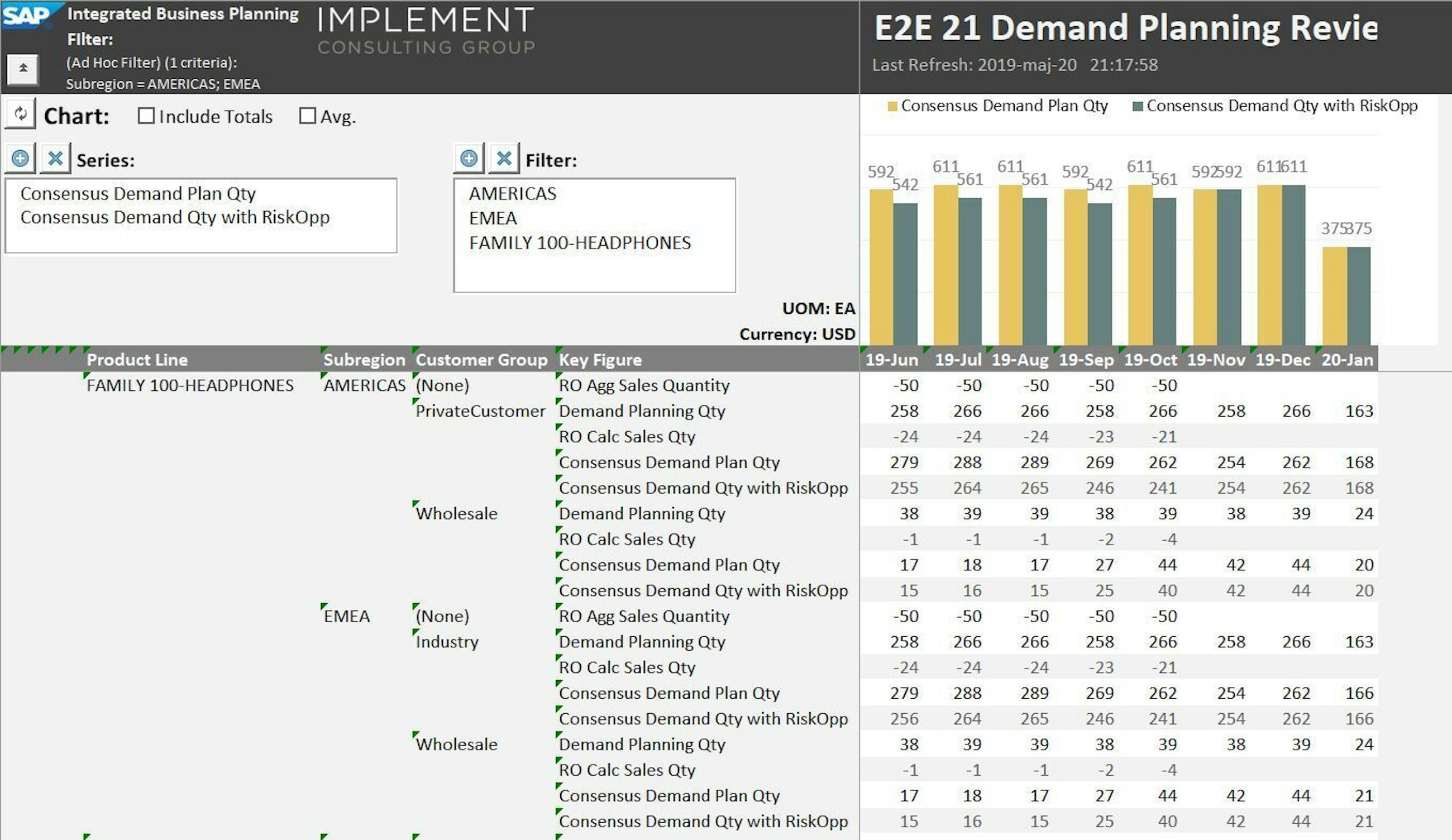Click the remove series X icon
Image resolution: width=1452 pixels, height=840 pixels.
tap(56, 159)
